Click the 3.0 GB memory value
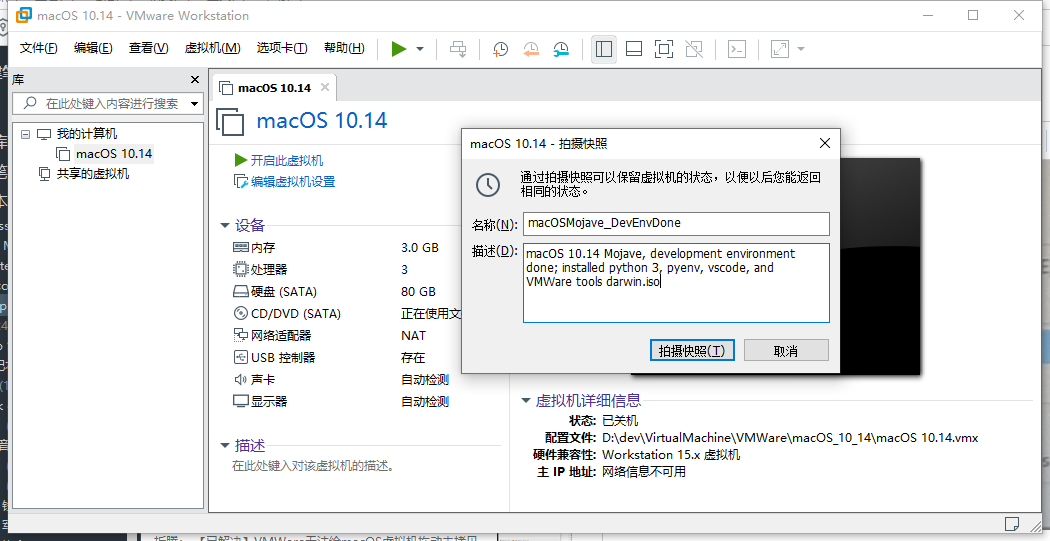 click(x=420, y=248)
